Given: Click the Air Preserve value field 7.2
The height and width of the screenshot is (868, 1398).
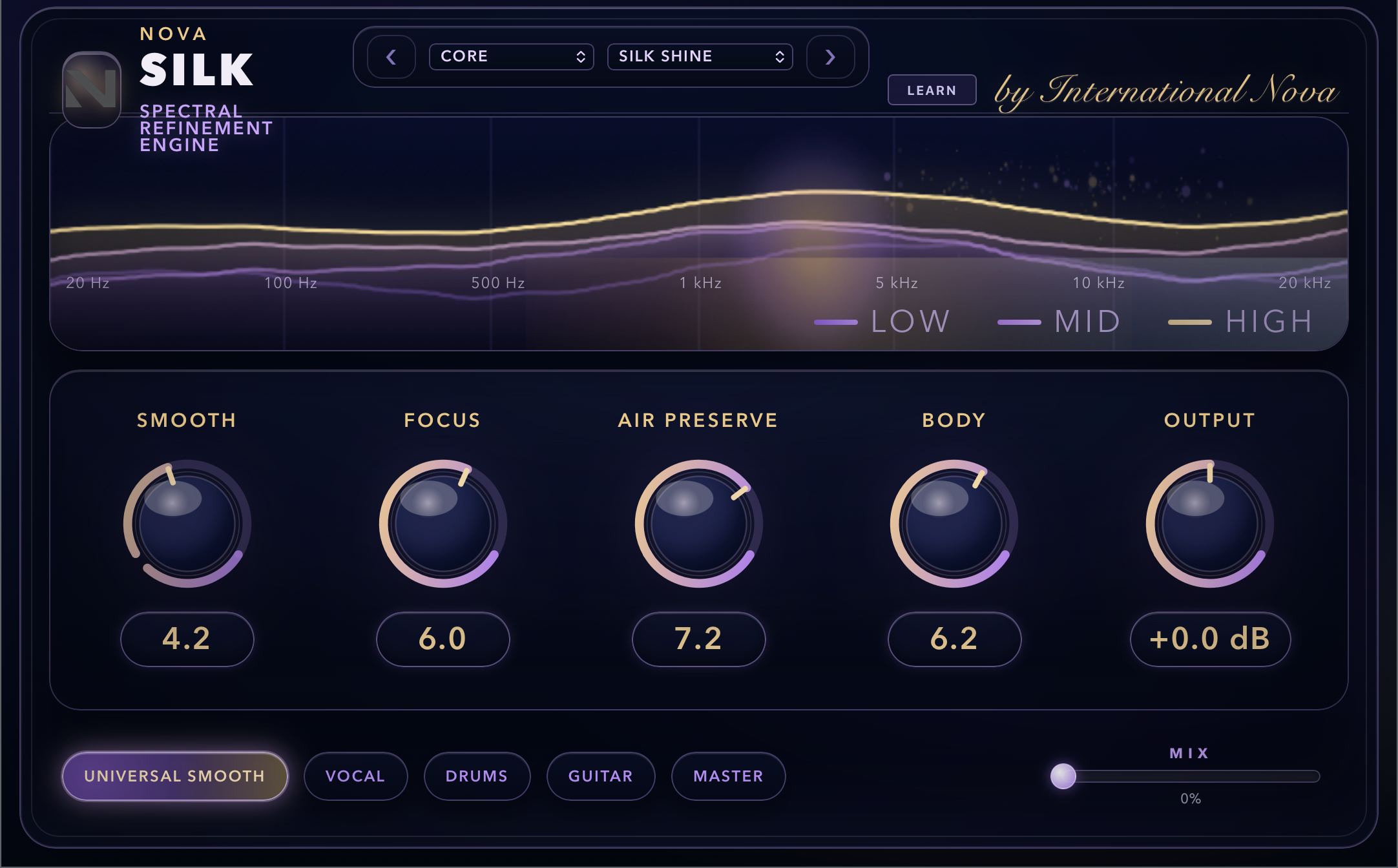Looking at the screenshot, I should click(699, 639).
